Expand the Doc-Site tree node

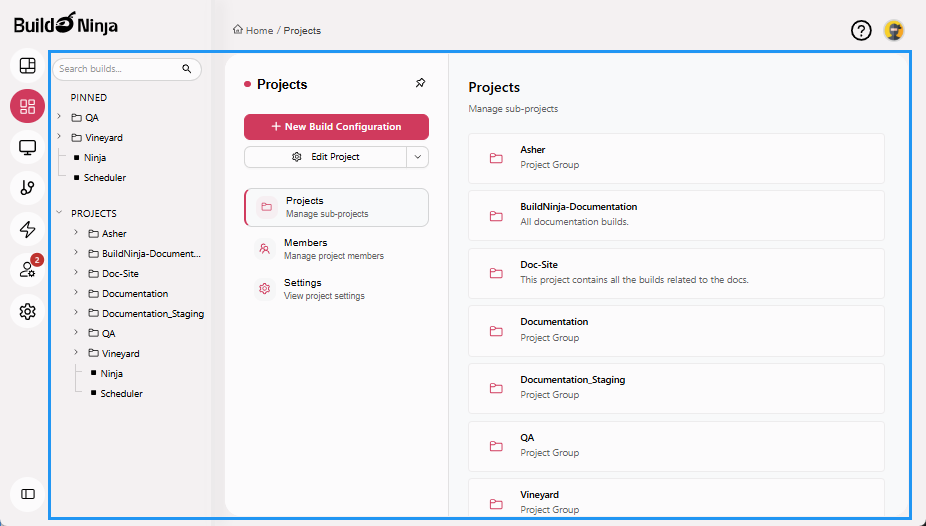click(76, 273)
